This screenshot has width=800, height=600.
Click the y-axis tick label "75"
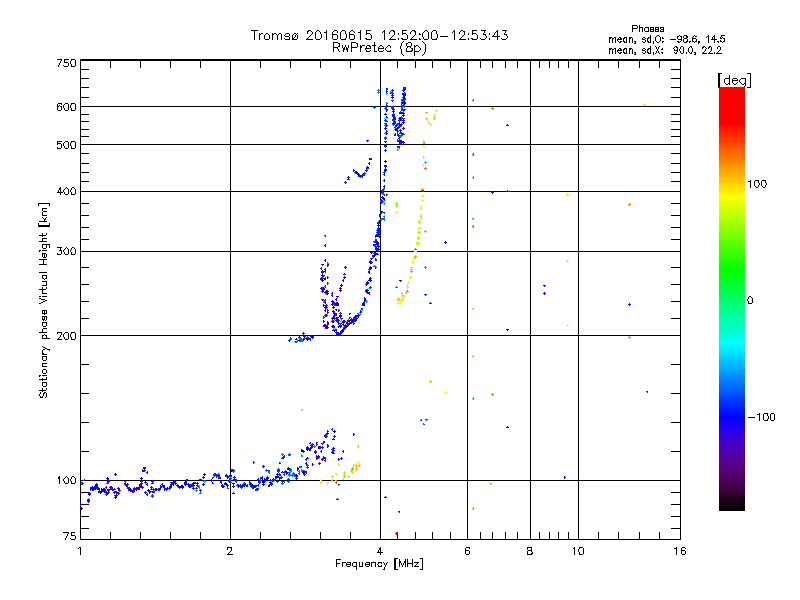(x=70, y=536)
